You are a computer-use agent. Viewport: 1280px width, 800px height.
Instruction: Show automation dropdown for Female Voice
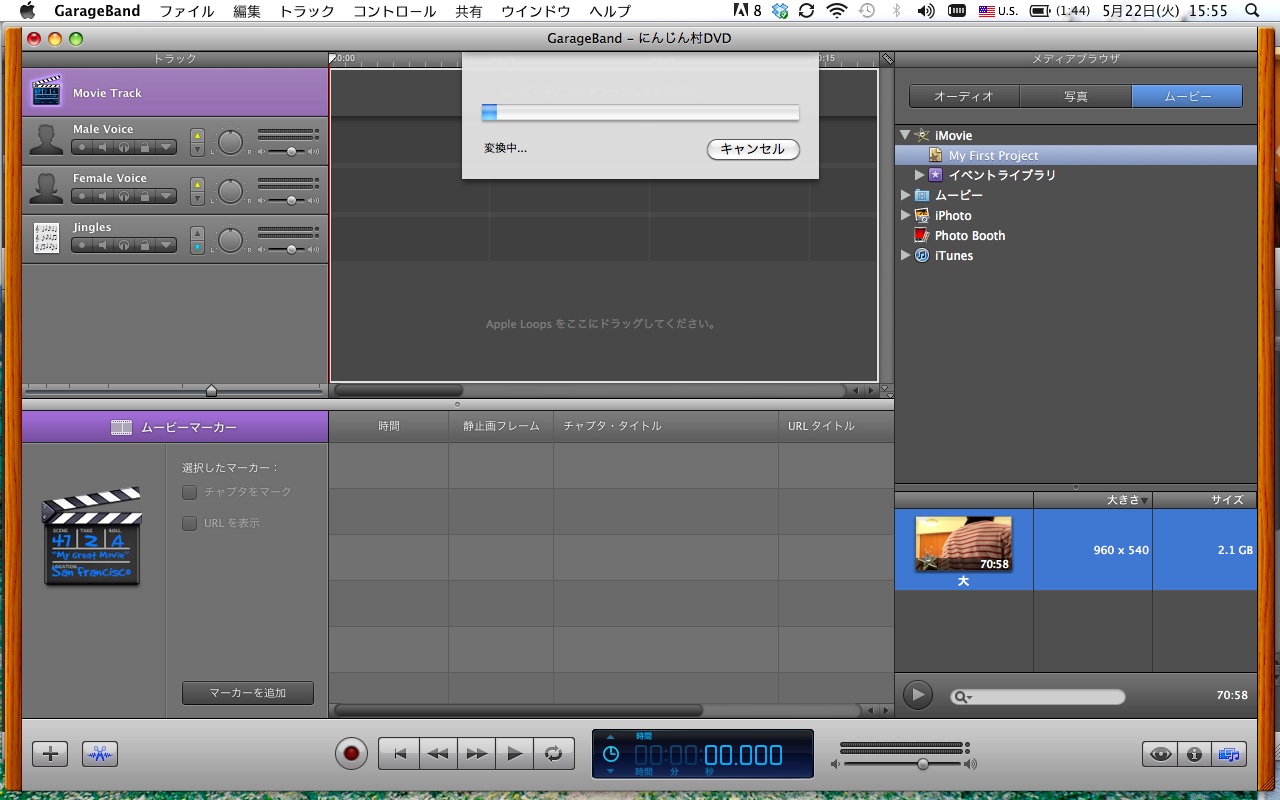pyautogui.click(x=166, y=196)
